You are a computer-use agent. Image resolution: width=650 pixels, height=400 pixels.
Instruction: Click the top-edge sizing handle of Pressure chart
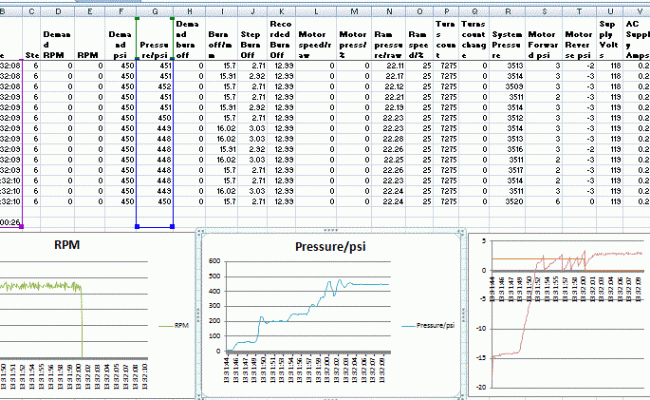click(330, 230)
